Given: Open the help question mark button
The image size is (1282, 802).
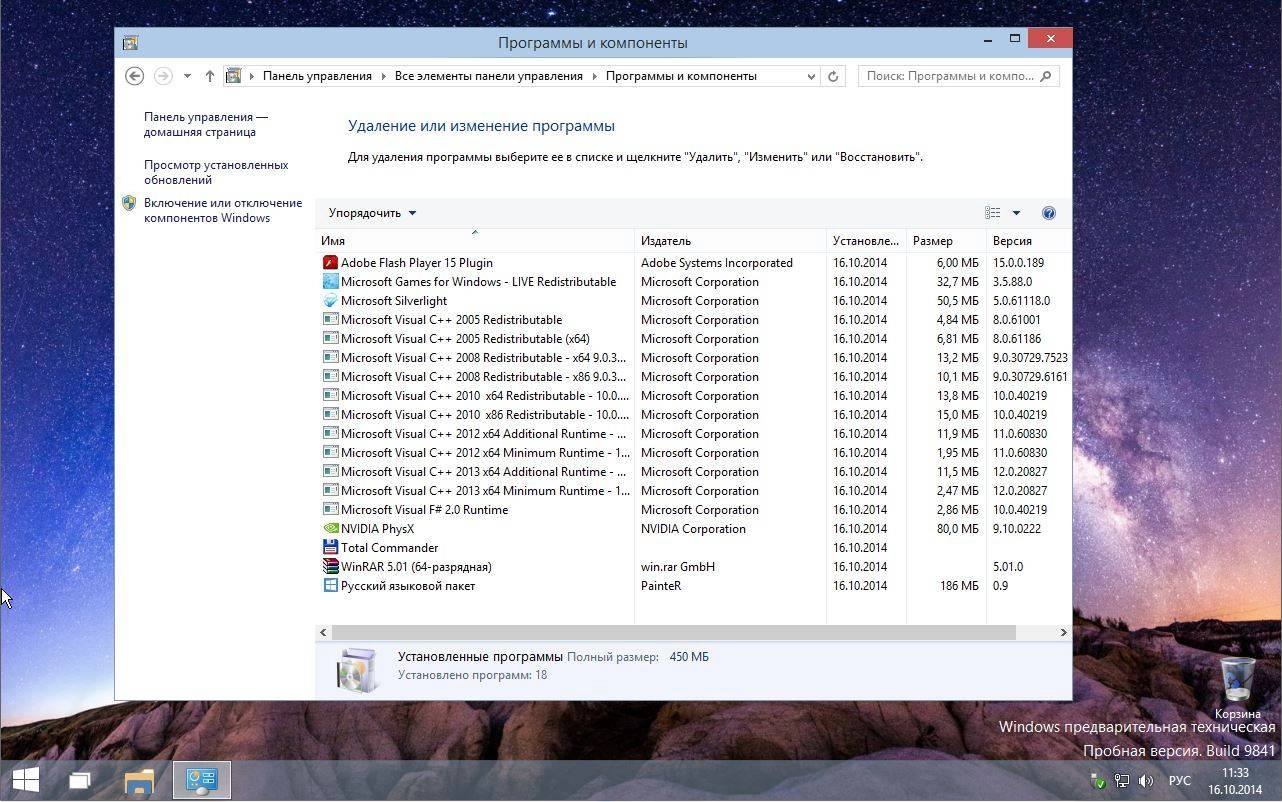Looking at the screenshot, I should coord(1048,213).
